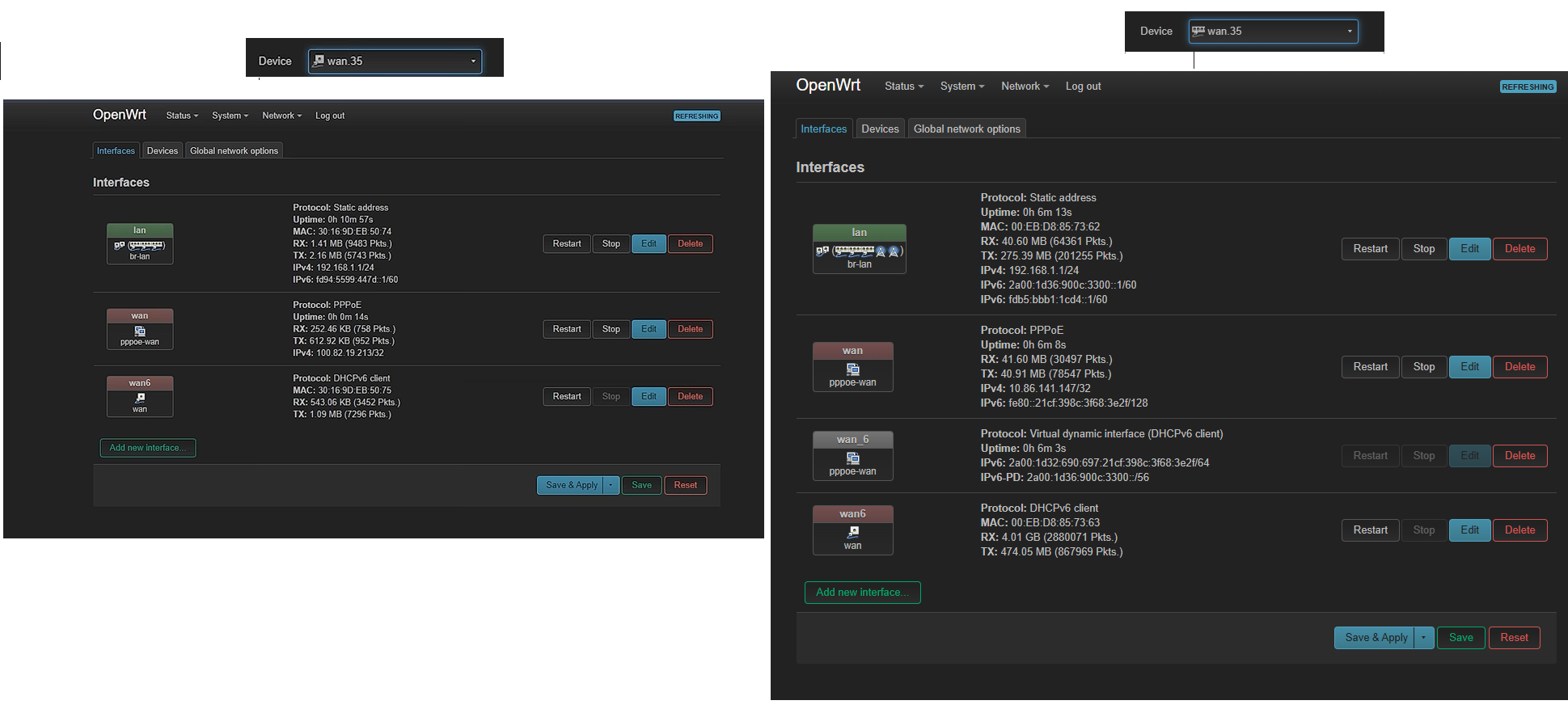This screenshot has height=709, width=1568.
Task: Switch to Devices tab in right panel
Action: point(880,129)
